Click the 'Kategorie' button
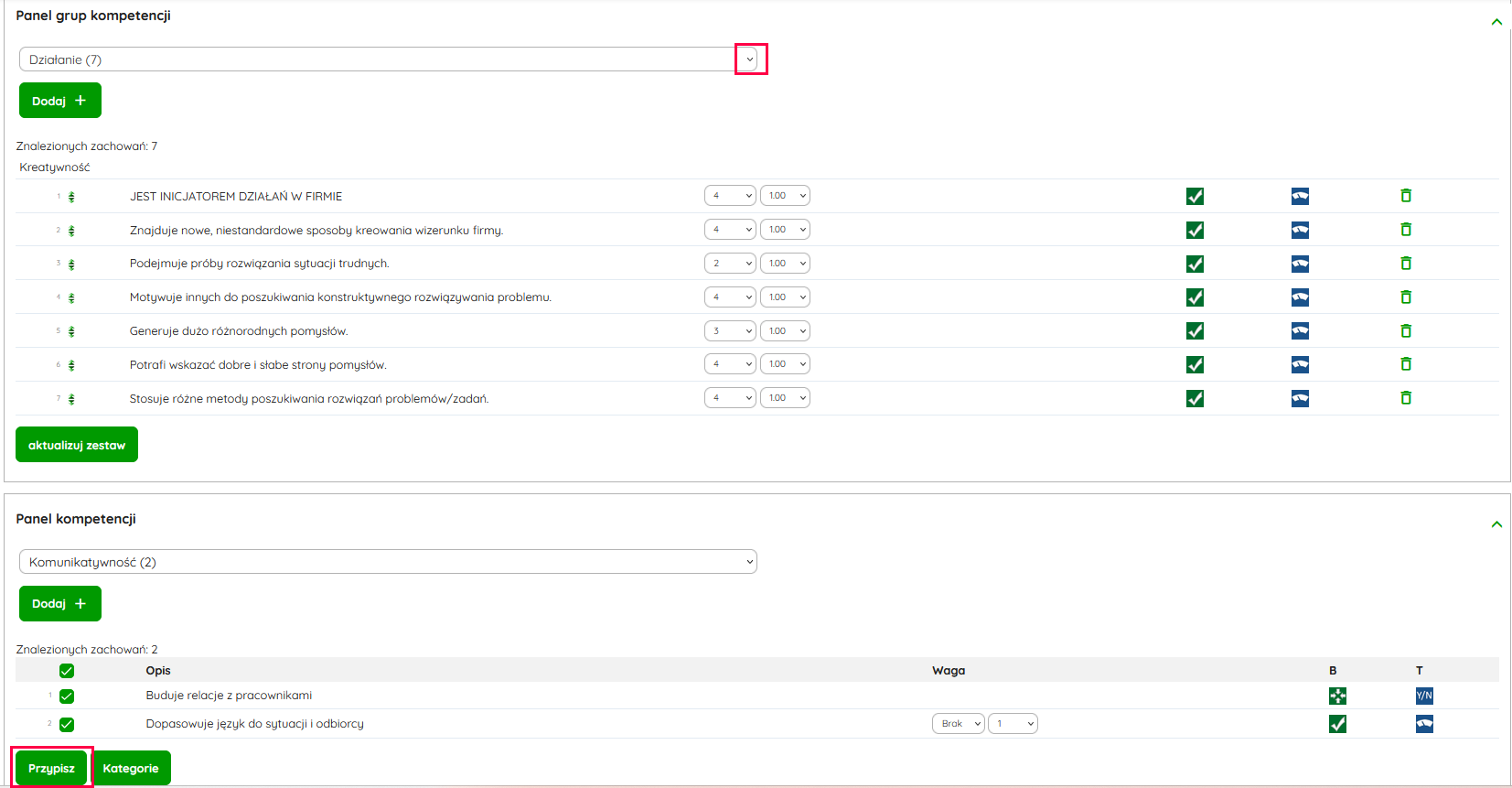The width and height of the screenshot is (1512, 788). [131, 768]
